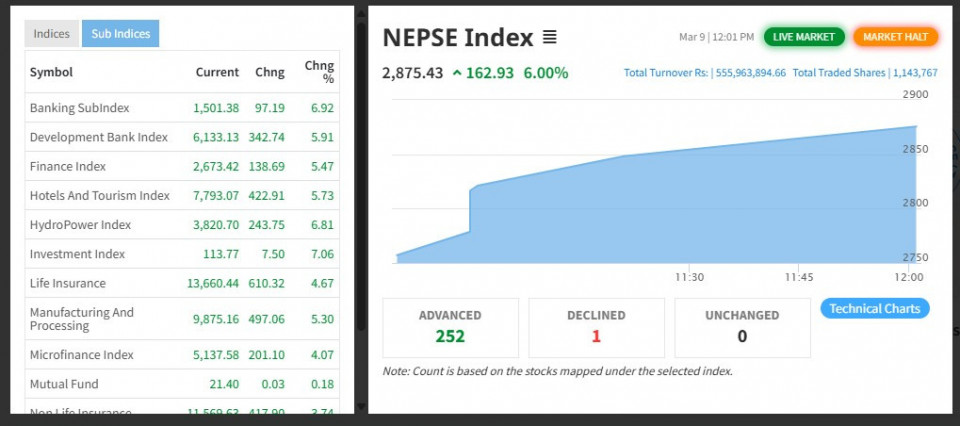Sort table by Current column header

216,72
